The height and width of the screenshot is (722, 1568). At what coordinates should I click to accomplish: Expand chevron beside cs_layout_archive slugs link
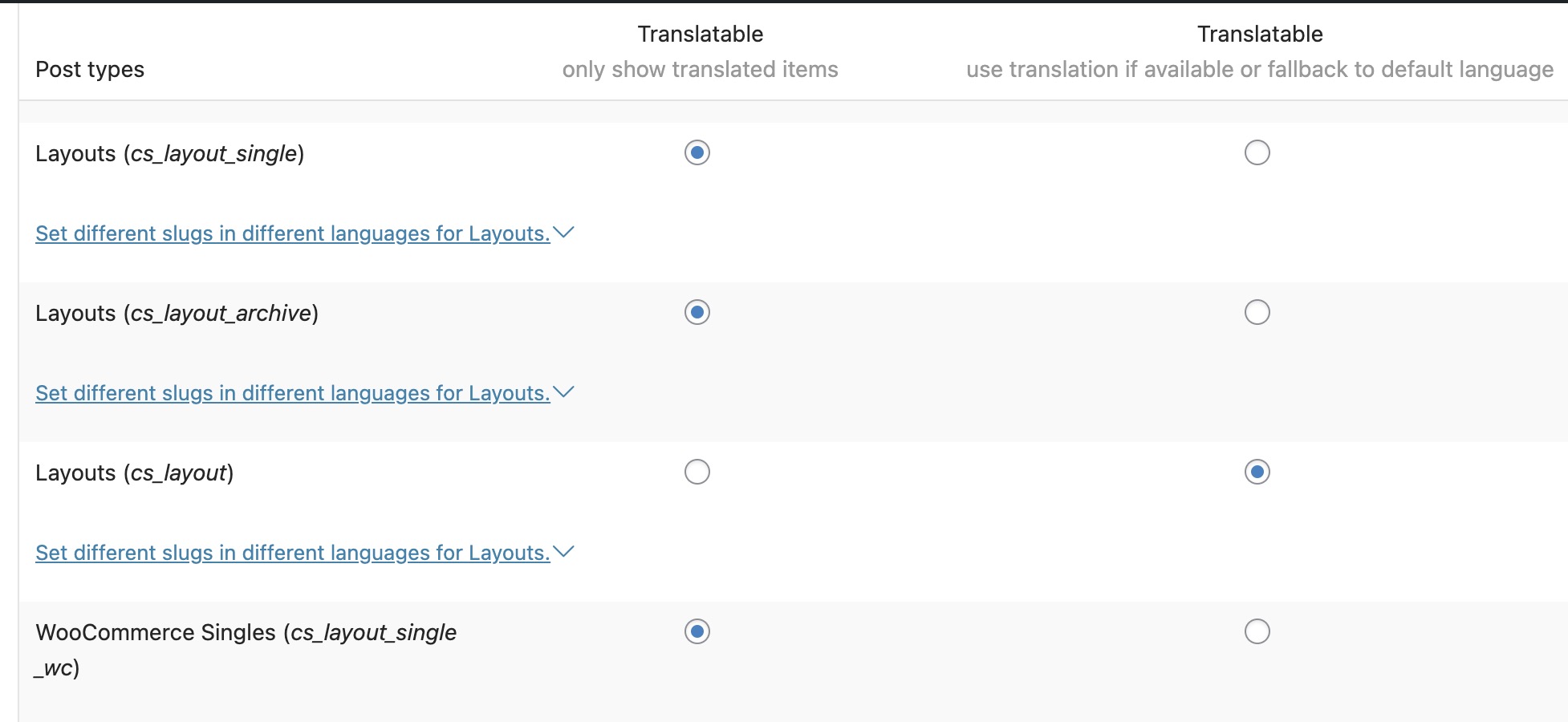(x=564, y=392)
